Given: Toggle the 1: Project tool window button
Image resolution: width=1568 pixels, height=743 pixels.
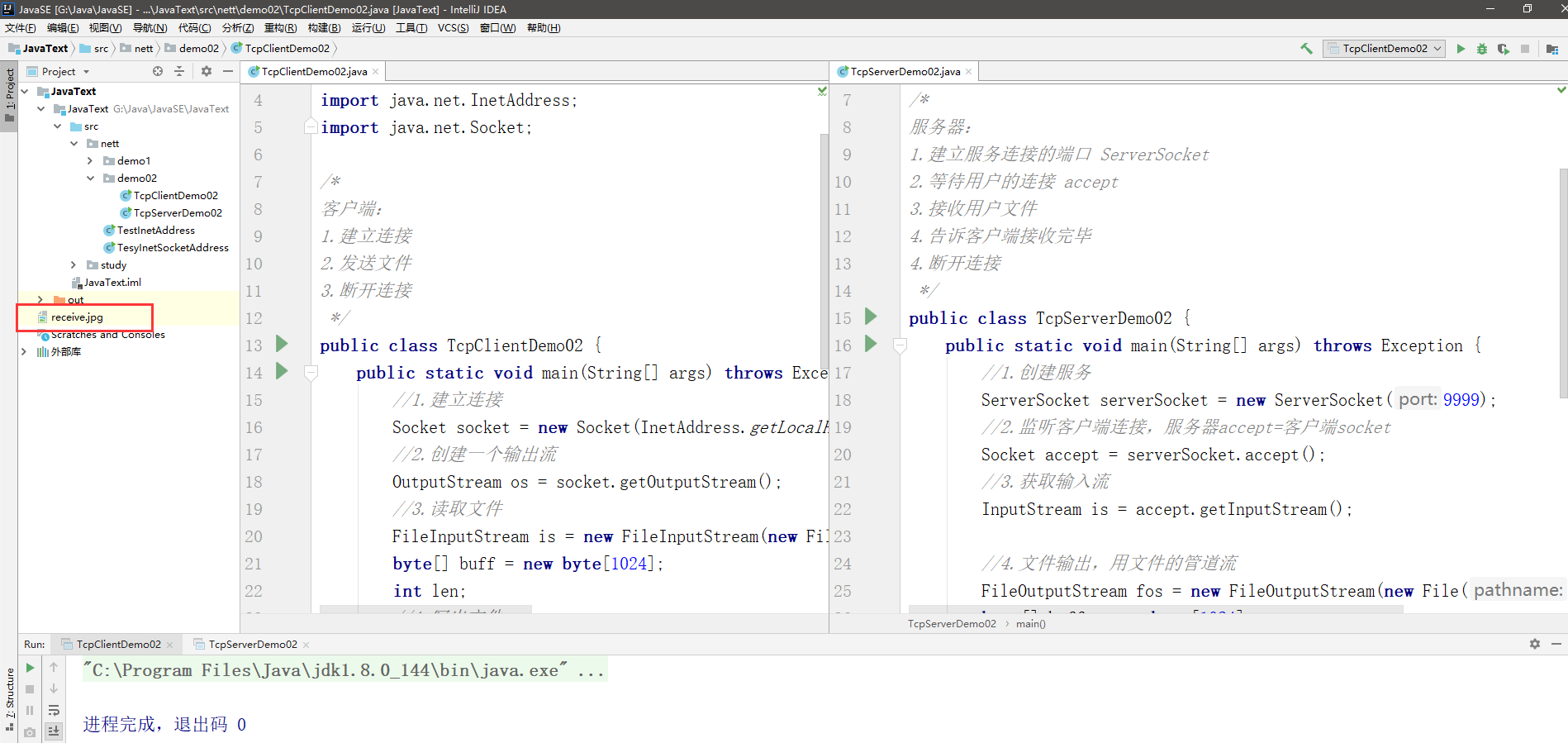Looking at the screenshot, I should point(9,94).
